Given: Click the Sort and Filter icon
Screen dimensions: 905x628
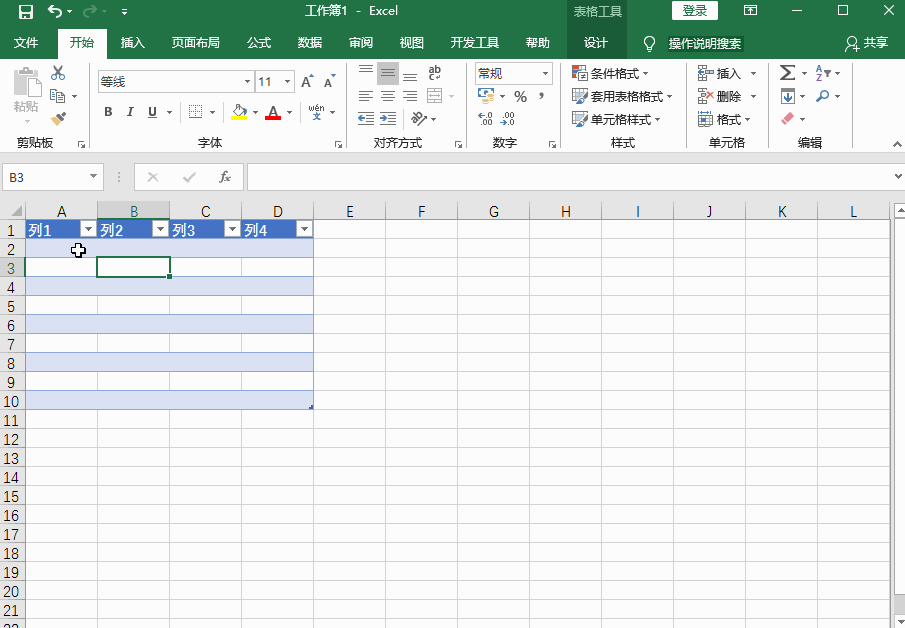Looking at the screenshot, I should [823, 73].
